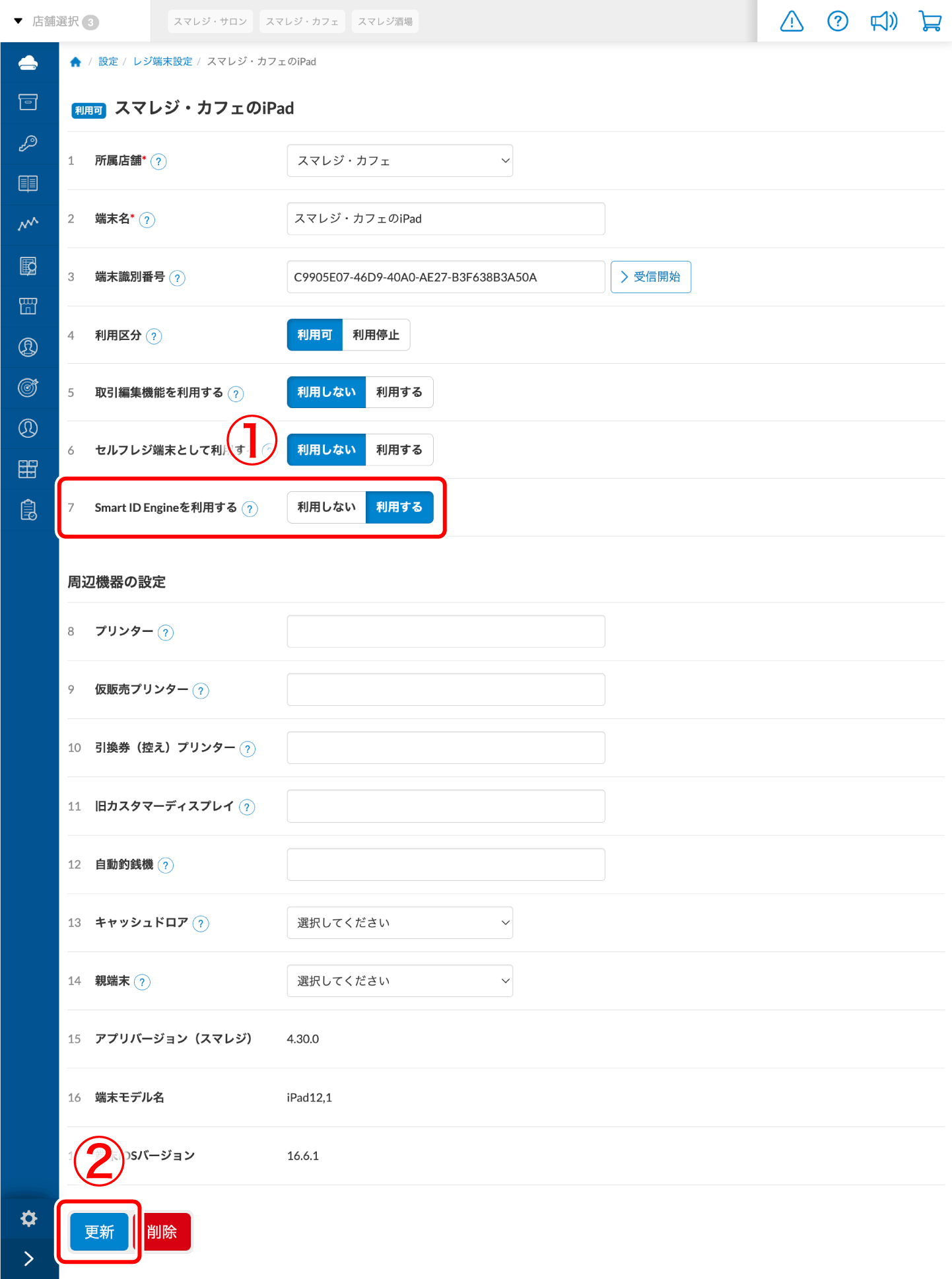This screenshot has width=952, height=1279.
Task: Click the 自動釣銭機 input field
Action: pos(446,864)
